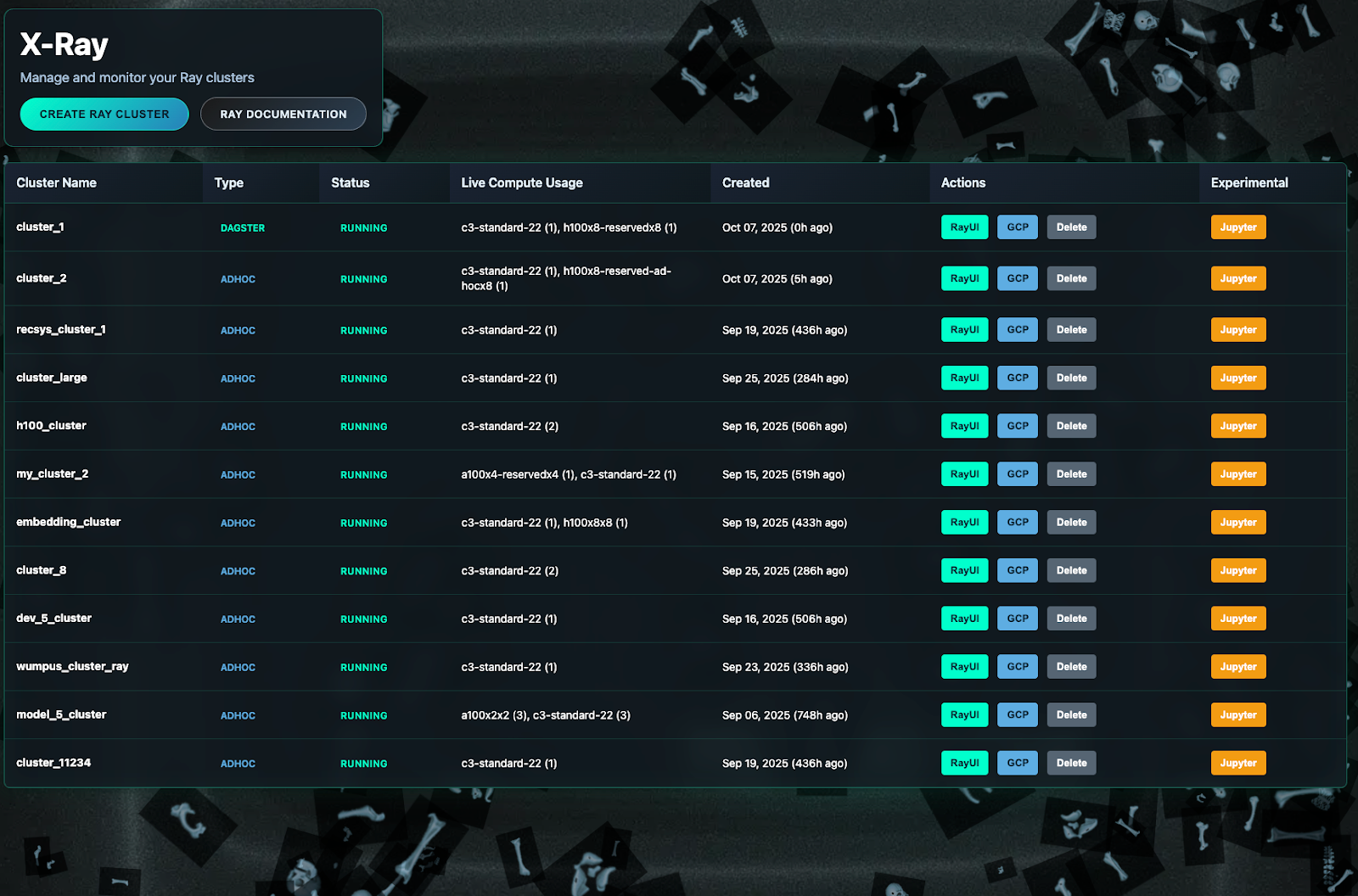The height and width of the screenshot is (896, 1358).
Task: Click the Cluster Name column header
Action: pos(56,183)
